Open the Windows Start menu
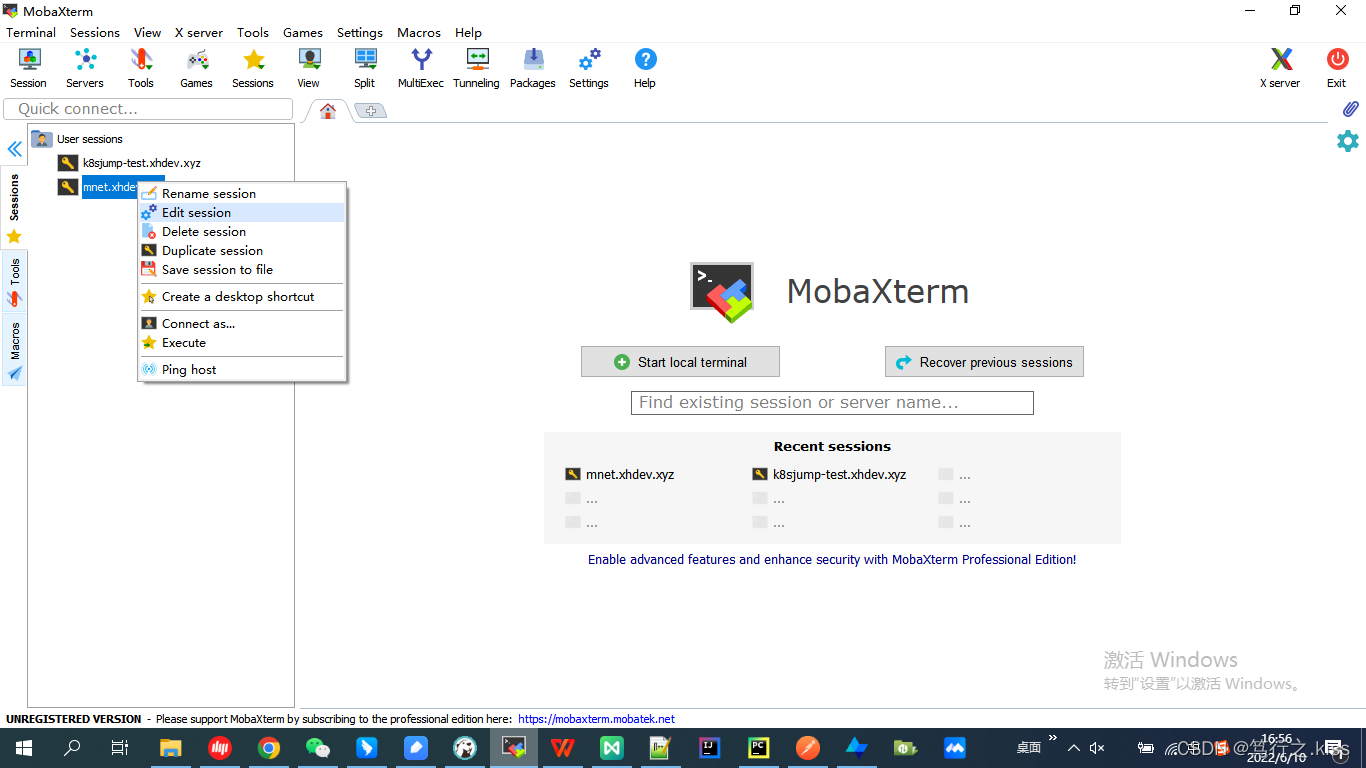Image resolution: width=1366 pixels, height=768 pixels. (x=23, y=747)
